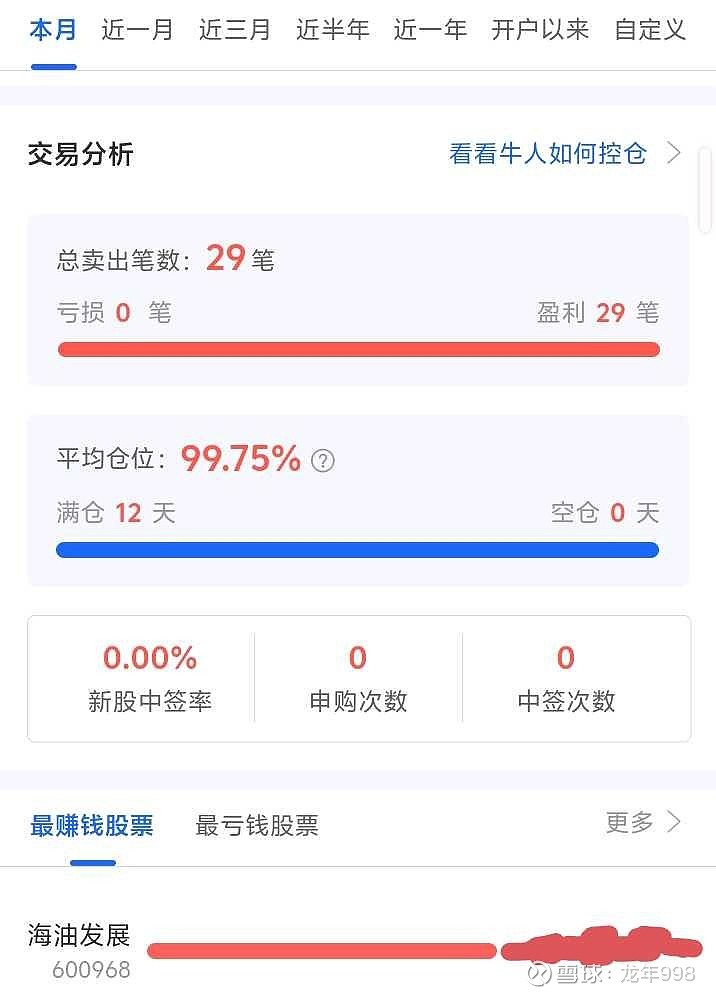Screen dimensions: 716x996
Task: Switch to 最亏钱股票 tab
Action: [257, 826]
